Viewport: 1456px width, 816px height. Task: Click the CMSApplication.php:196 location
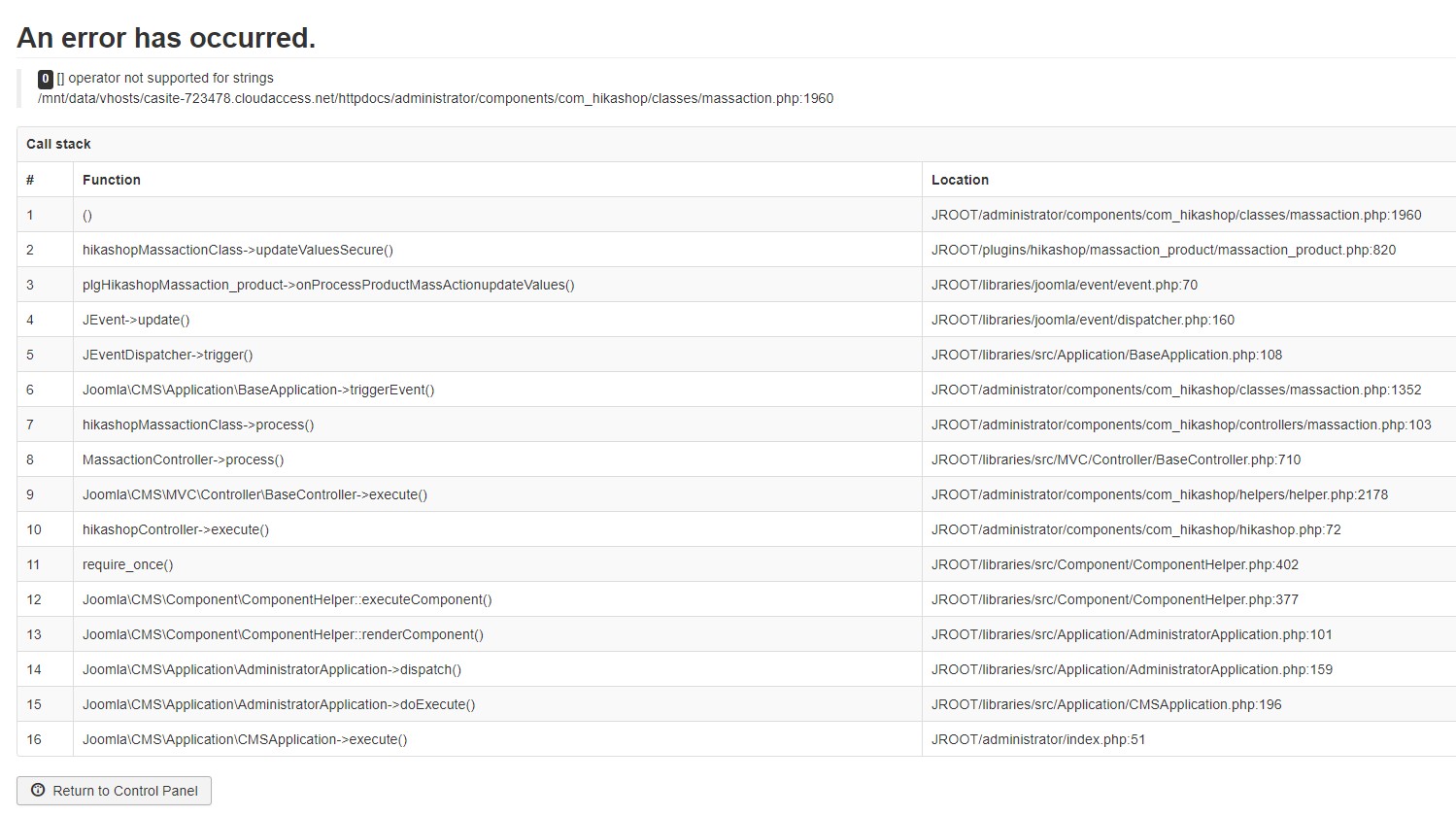1106,704
